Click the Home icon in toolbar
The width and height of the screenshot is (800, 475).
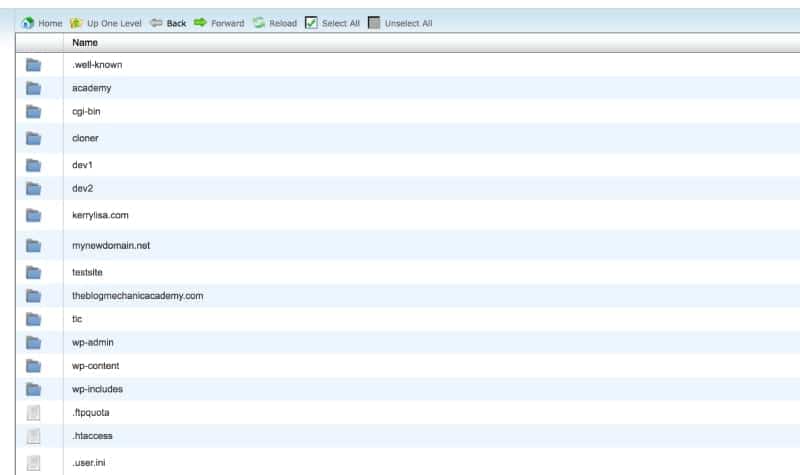pyautogui.click(x=28, y=23)
